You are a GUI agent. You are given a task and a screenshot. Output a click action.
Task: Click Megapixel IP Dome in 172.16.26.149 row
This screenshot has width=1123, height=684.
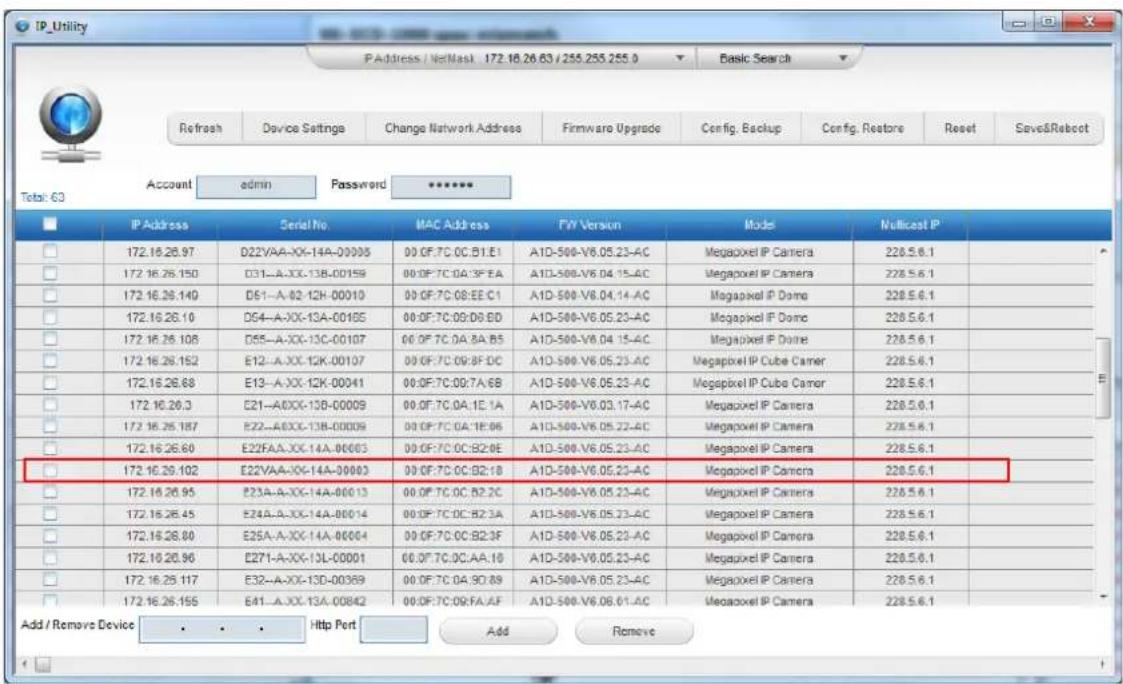pyautogui.click(x=758, y=296)
